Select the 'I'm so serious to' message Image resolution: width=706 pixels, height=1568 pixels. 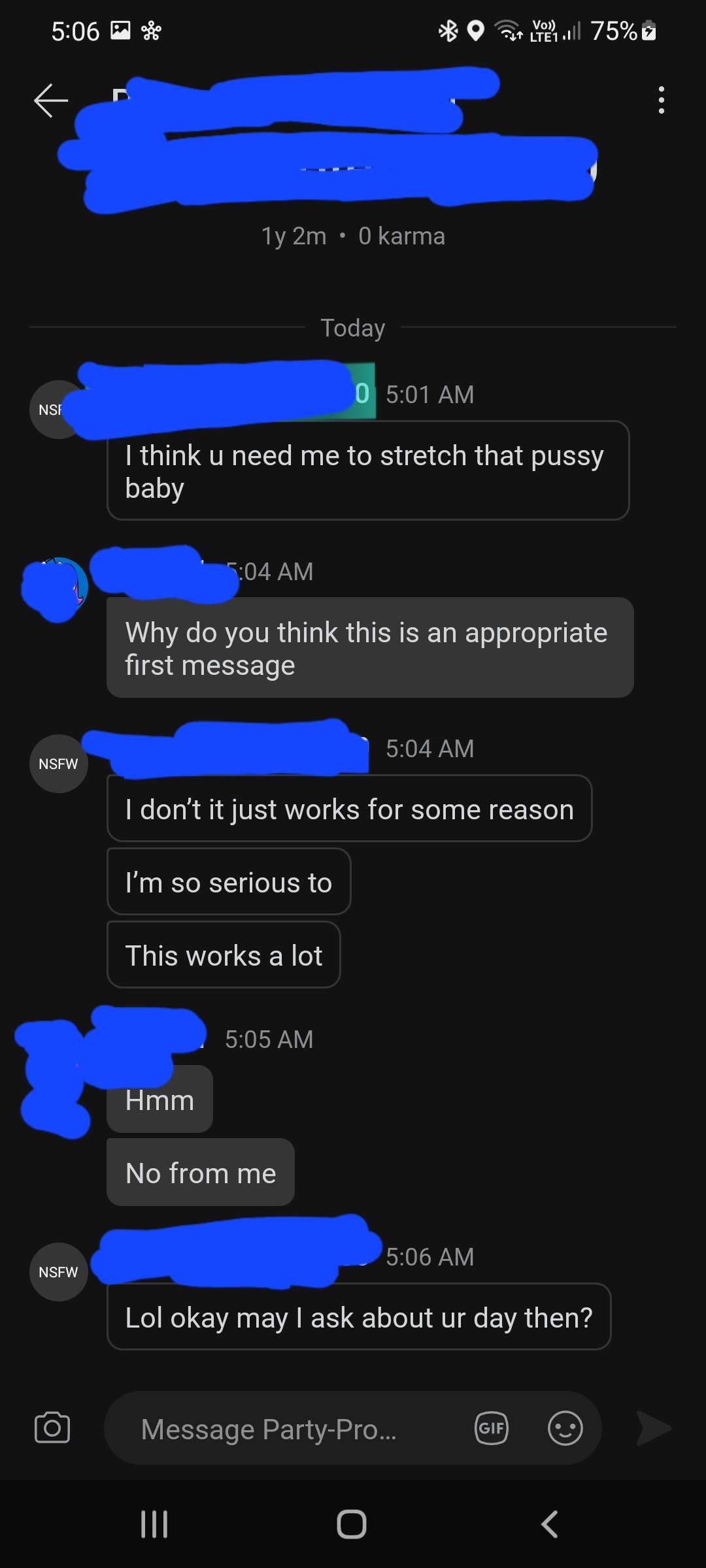(229, 882)
